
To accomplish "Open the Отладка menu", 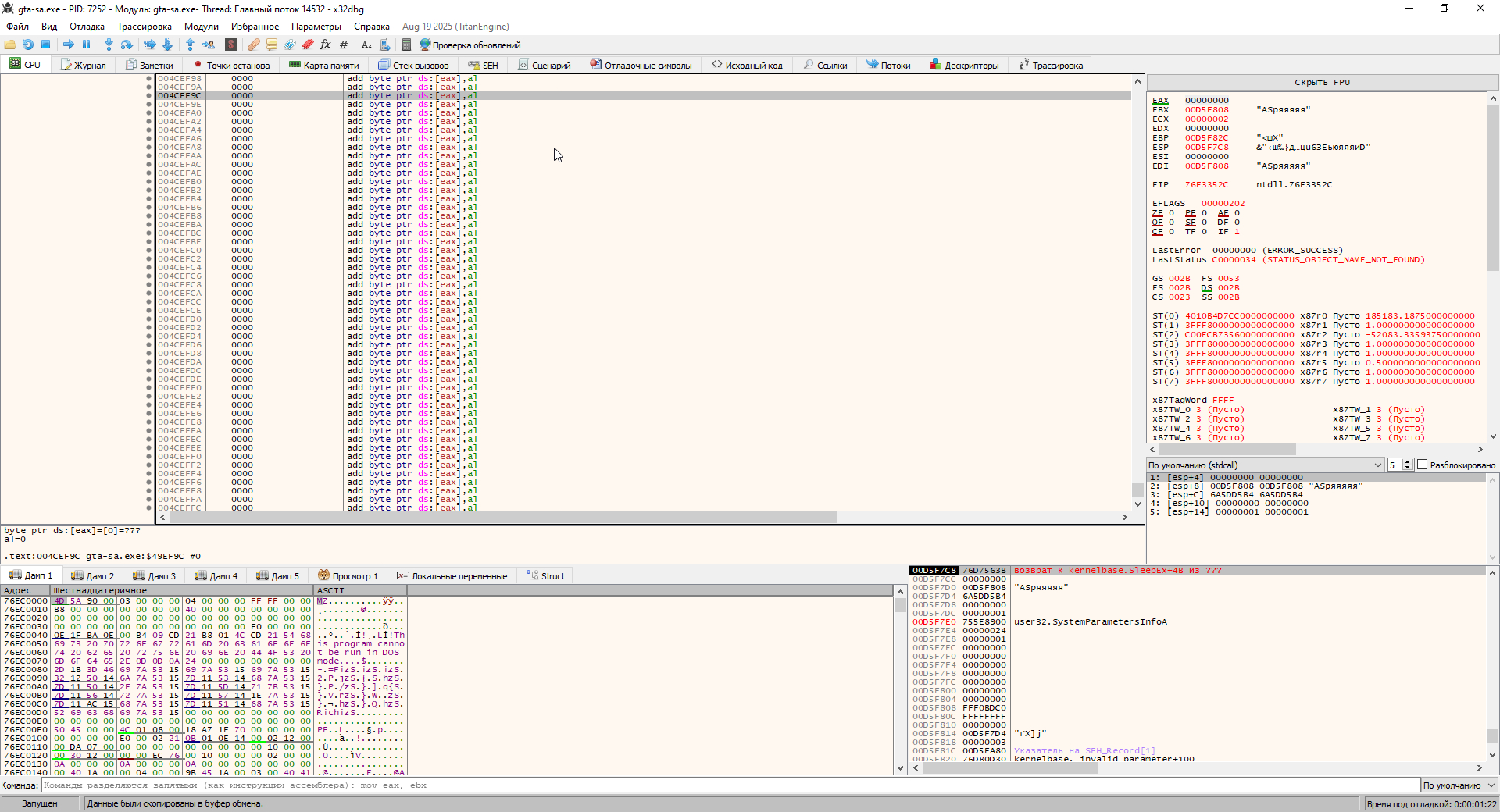I will 87,27.
